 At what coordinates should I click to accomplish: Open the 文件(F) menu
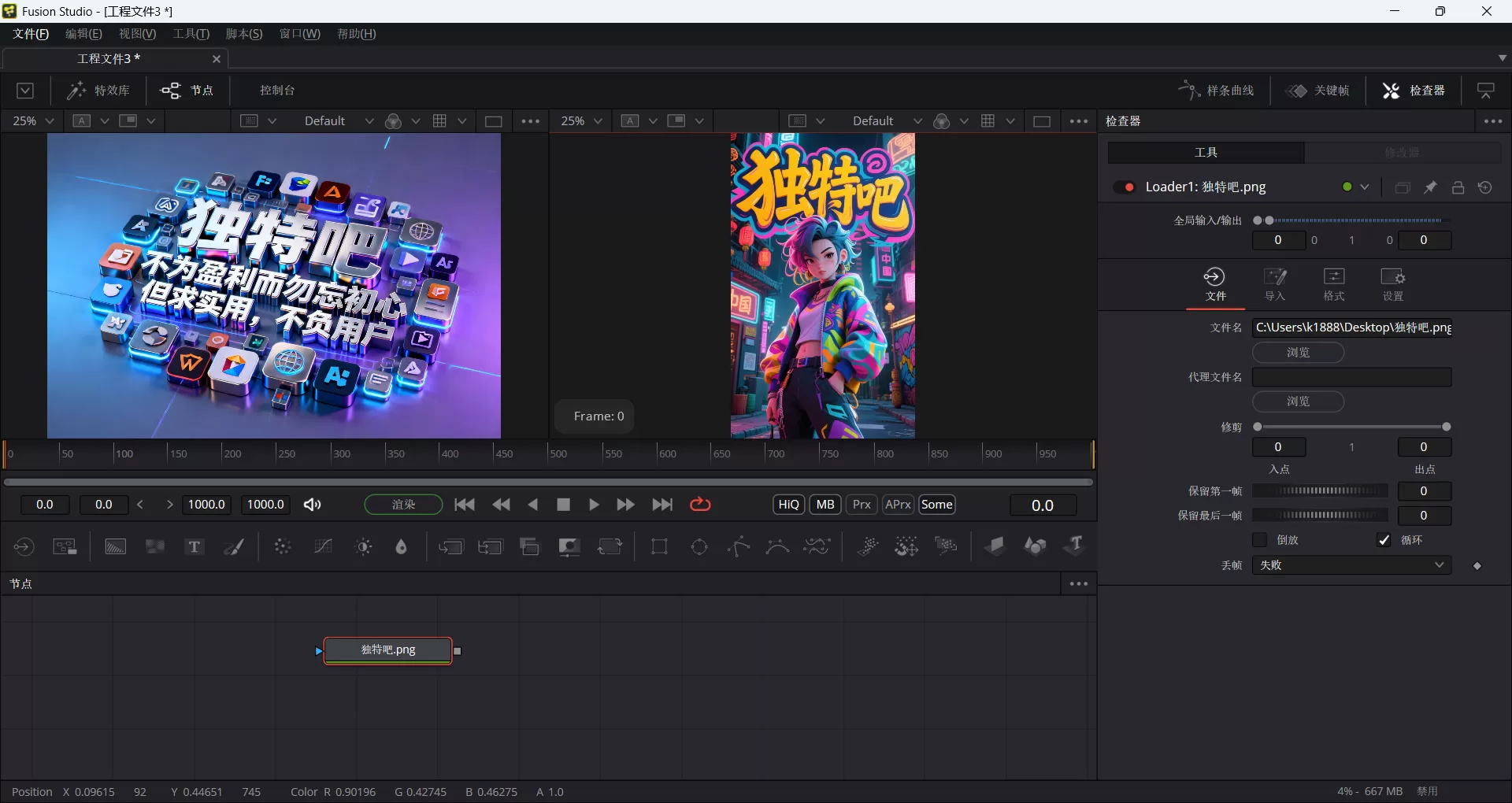(x=29, y=34)
